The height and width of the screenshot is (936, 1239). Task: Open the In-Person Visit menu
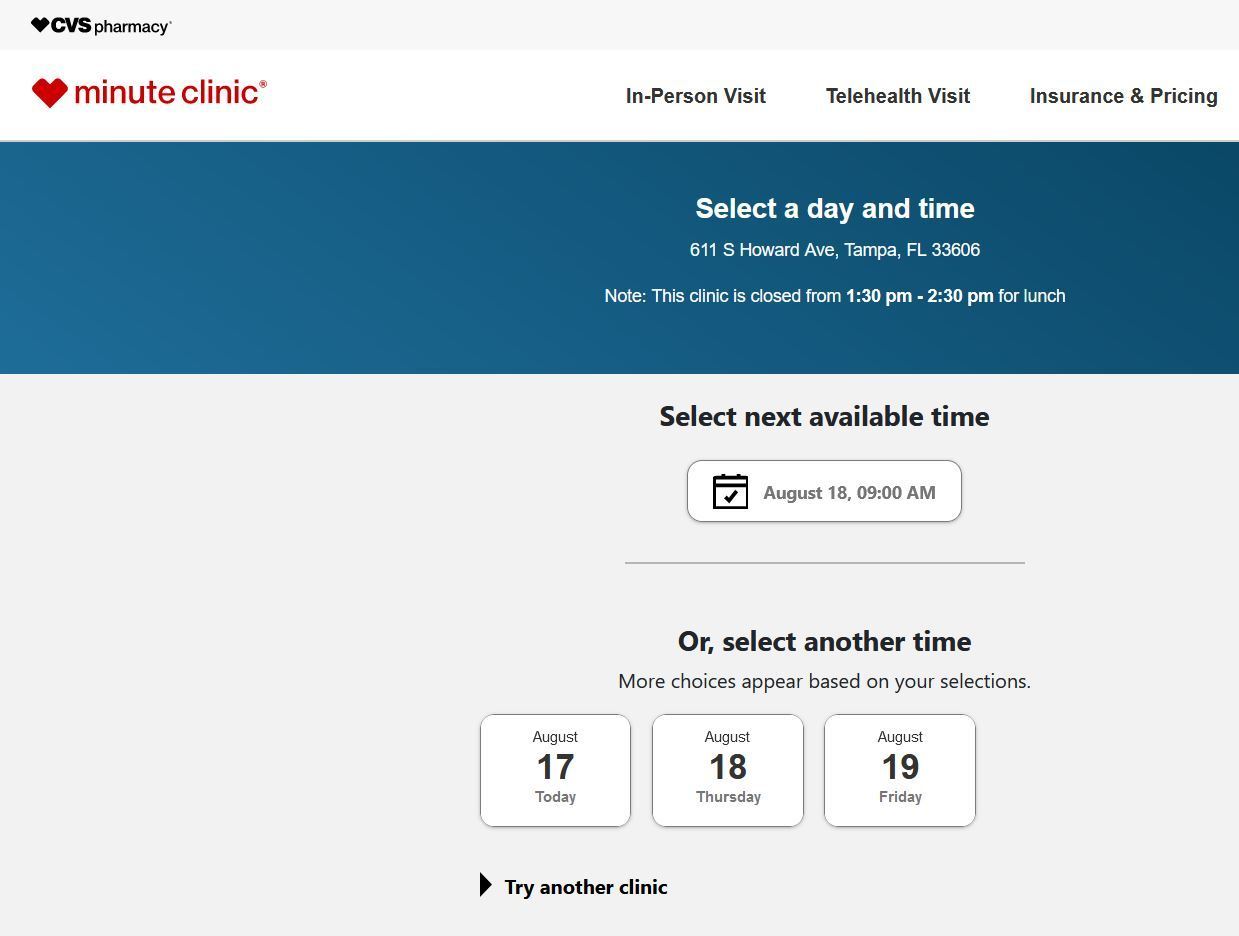pos(695,96)
